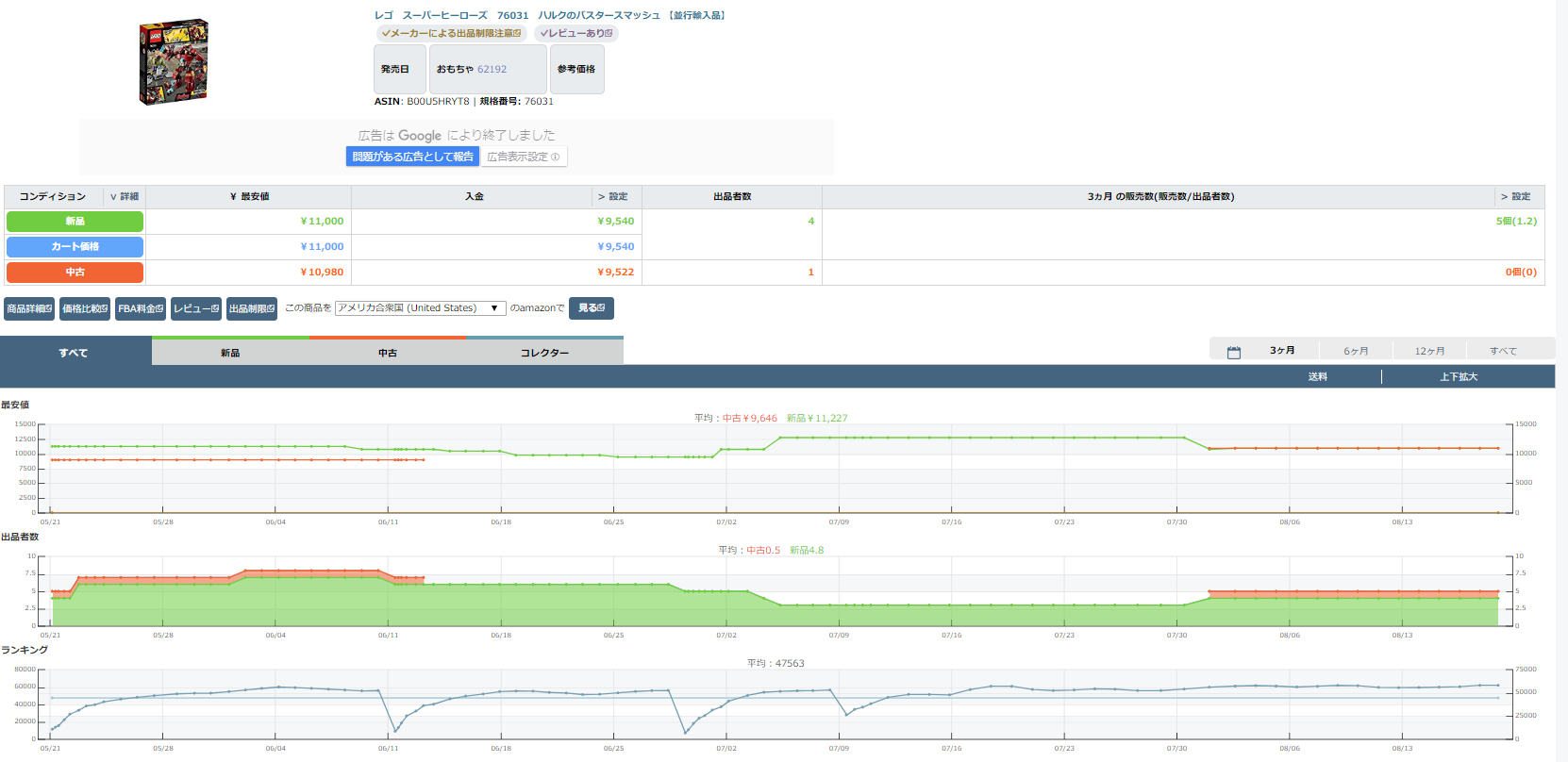1568x762 pixels.
Task: Open the レビュー button in the action row
Action: click(196, 309)
